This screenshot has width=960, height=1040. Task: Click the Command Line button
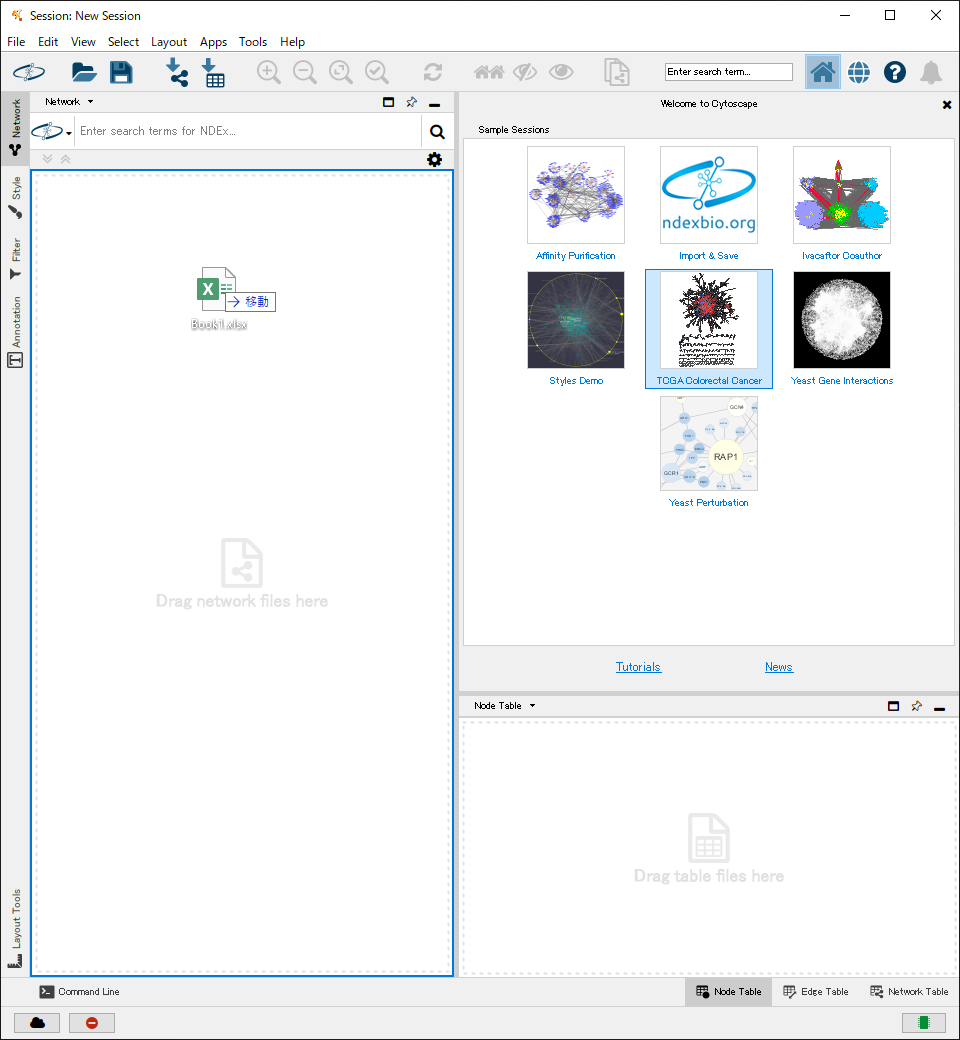(80, 992)
